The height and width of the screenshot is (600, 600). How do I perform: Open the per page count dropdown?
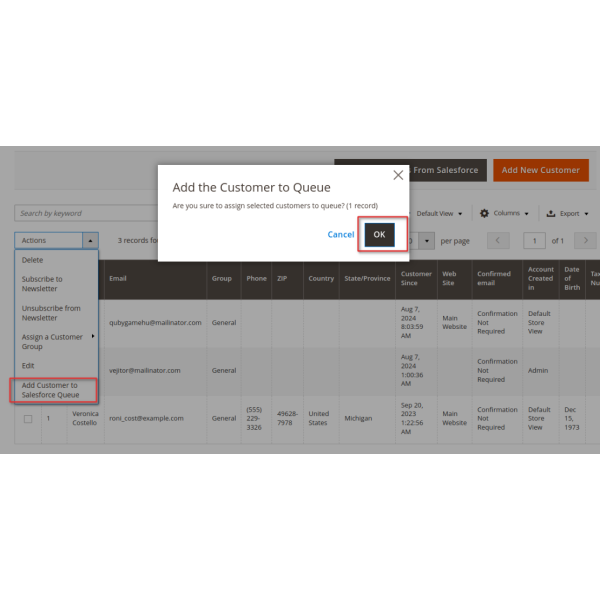pos(428,241)
